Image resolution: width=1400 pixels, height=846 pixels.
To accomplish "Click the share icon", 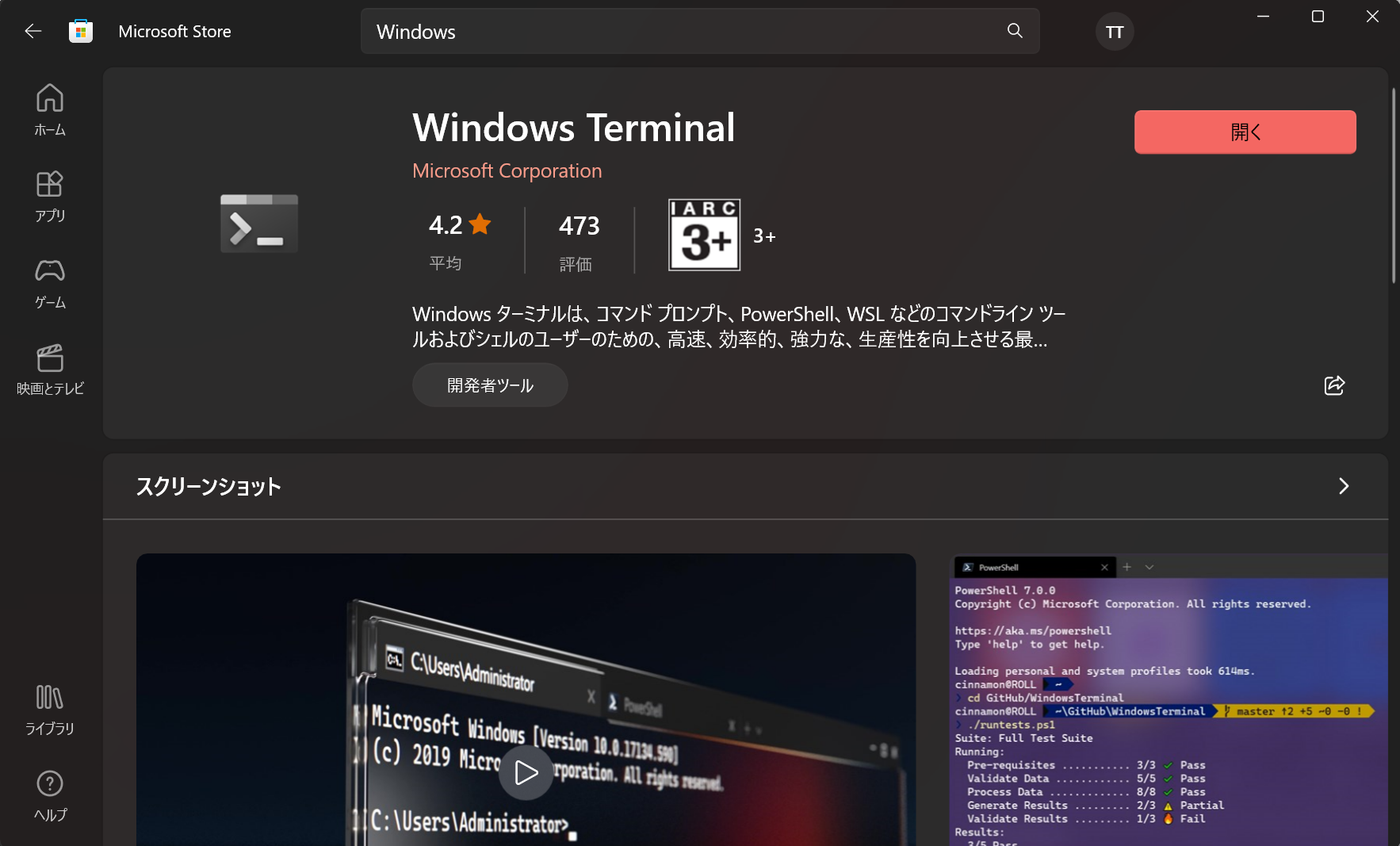I will (x=1334, y=385).
